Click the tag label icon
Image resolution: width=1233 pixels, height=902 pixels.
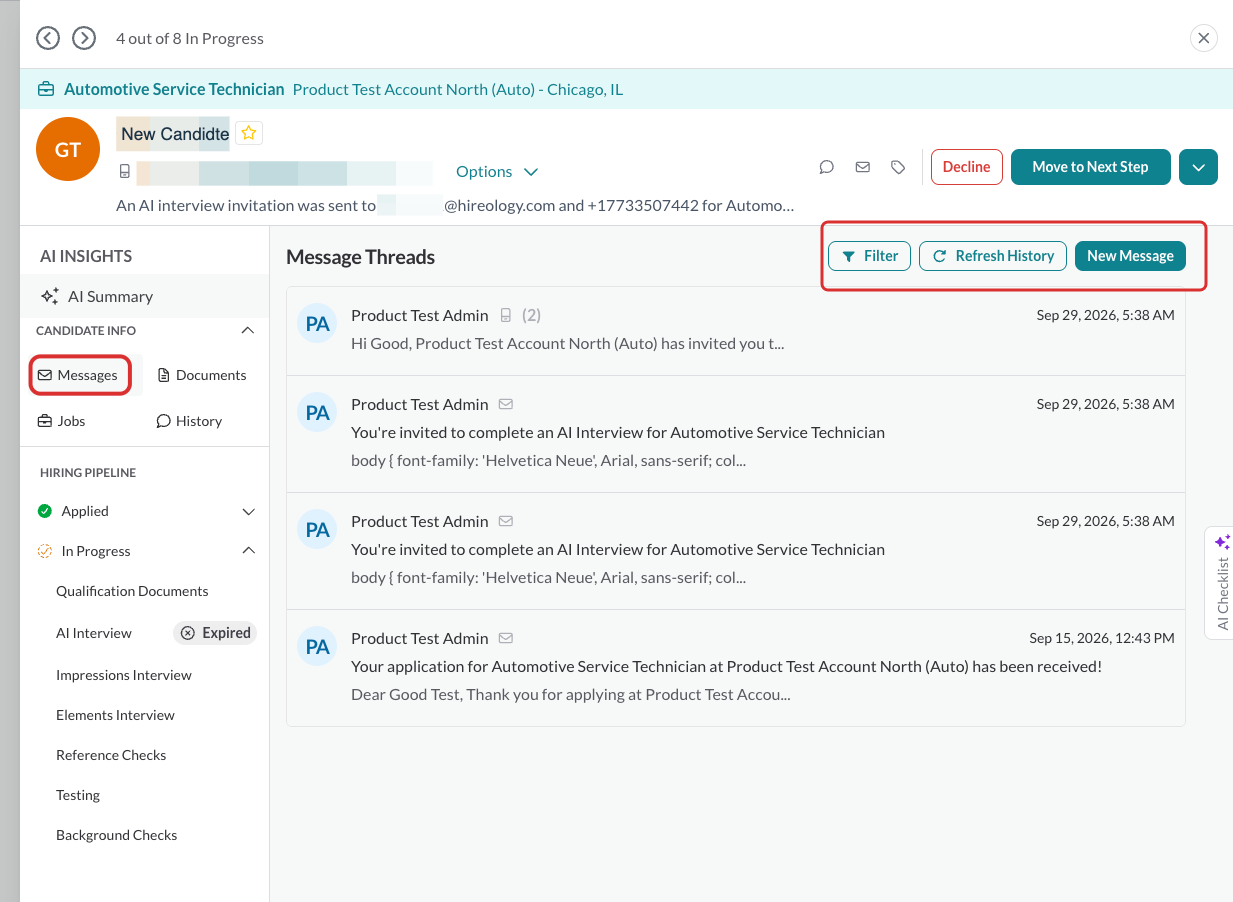tap(898, 167)
